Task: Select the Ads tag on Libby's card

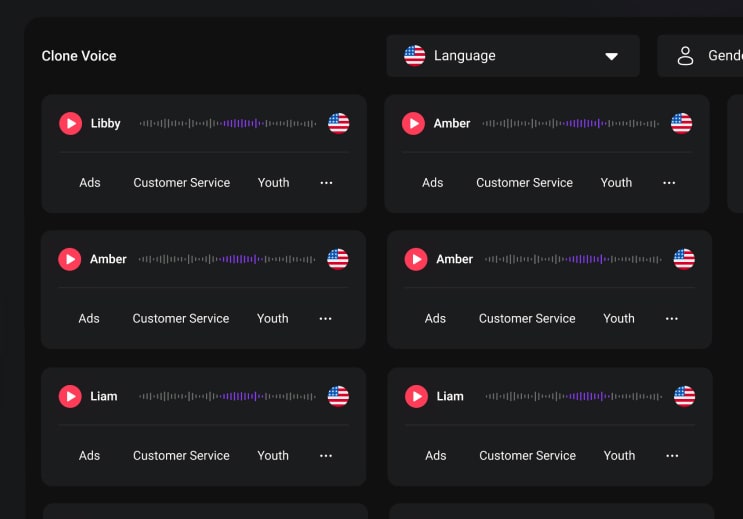Action: click(90, 183)
